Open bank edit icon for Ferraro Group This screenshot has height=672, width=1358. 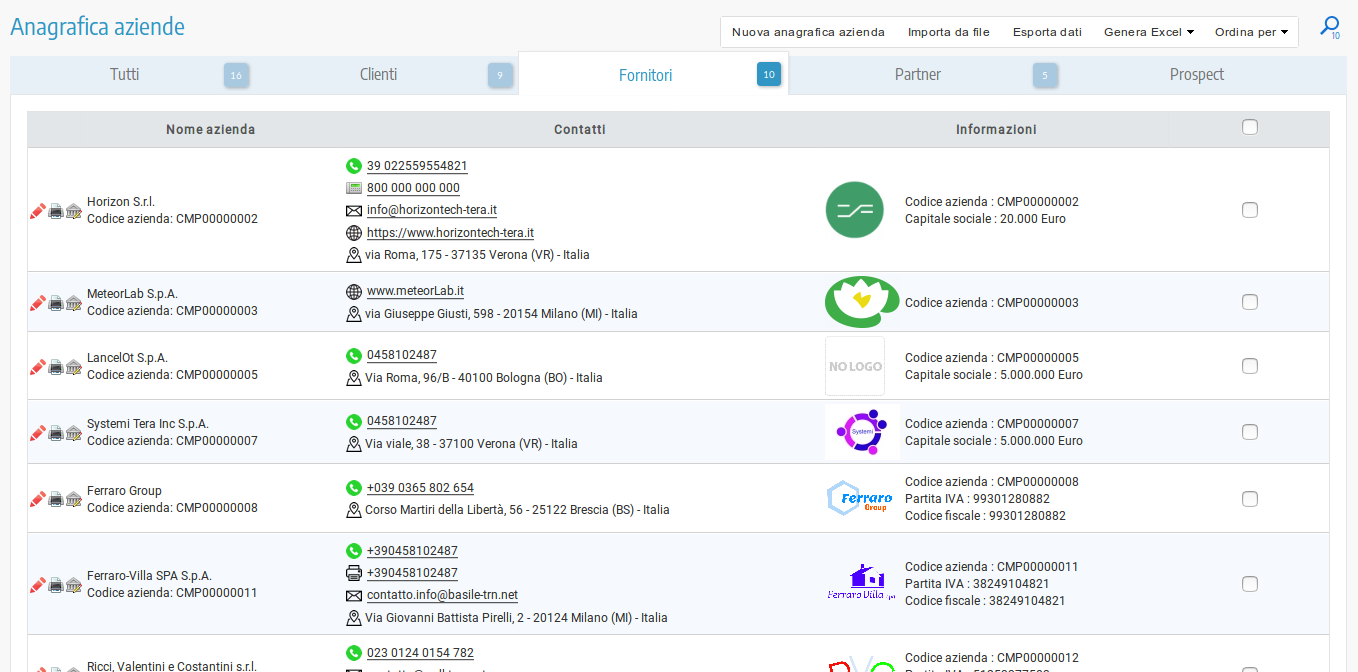pos(74,499)
